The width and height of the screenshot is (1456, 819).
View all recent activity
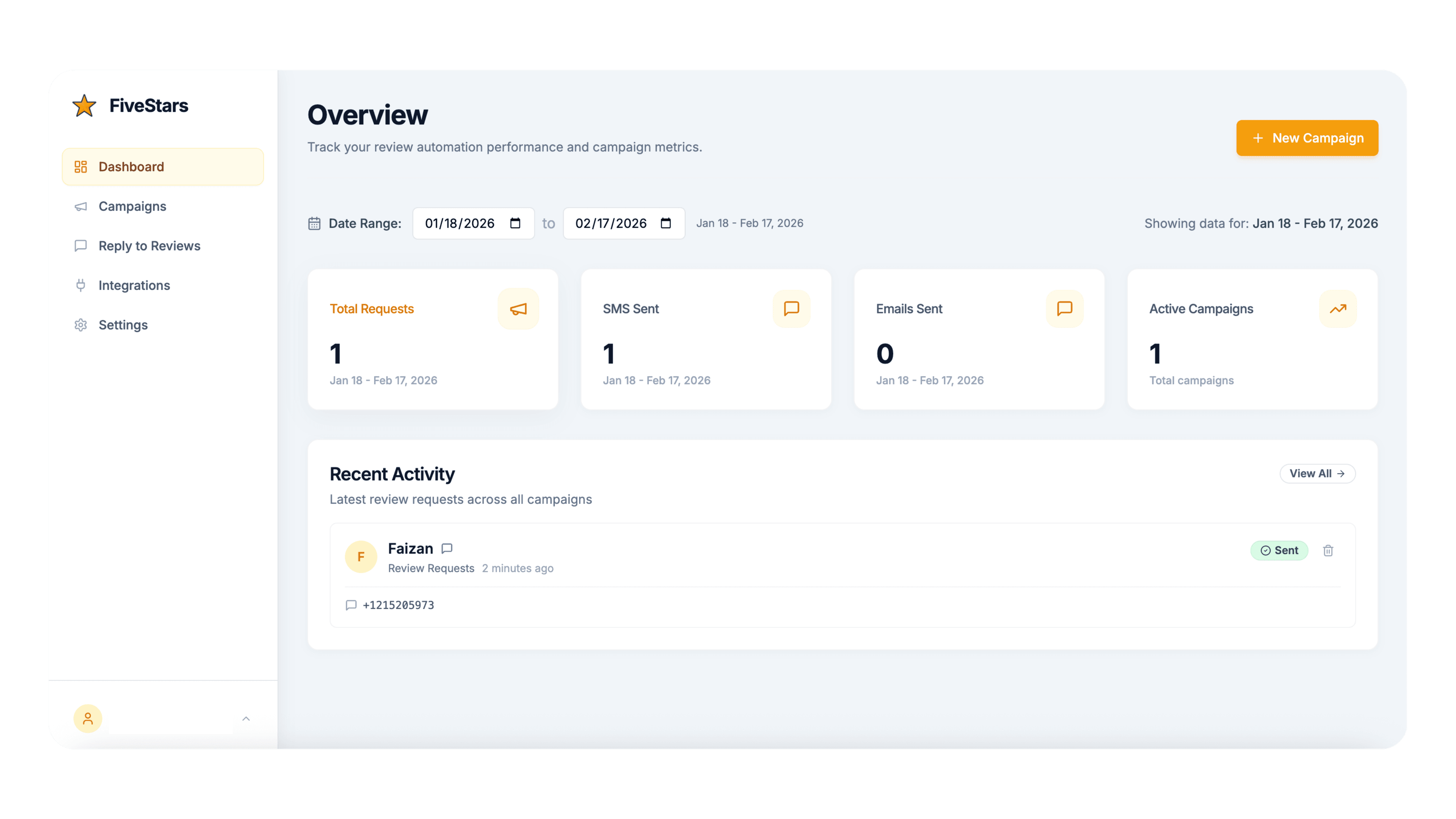[1317, 474]
